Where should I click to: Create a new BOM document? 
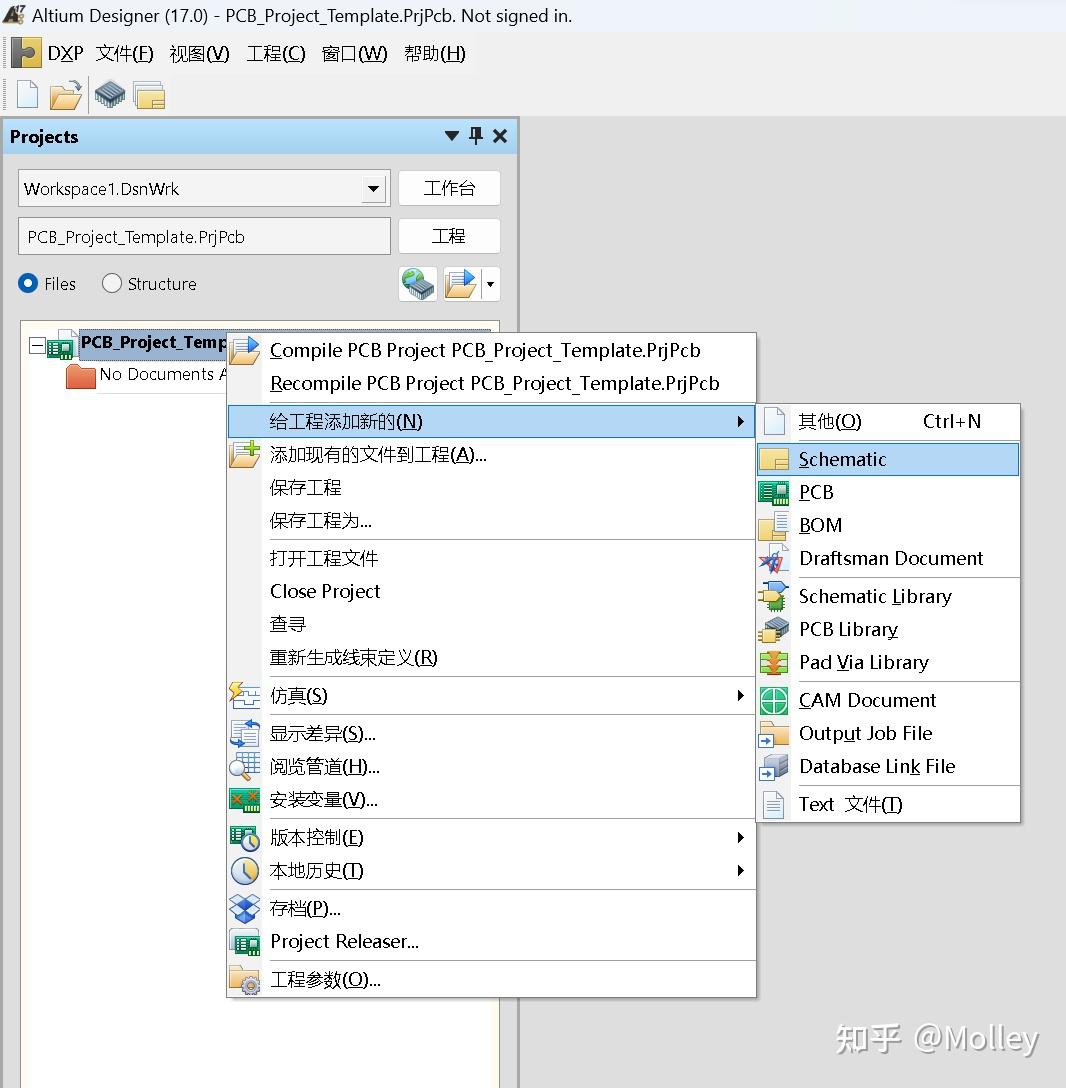coord(820,525)
